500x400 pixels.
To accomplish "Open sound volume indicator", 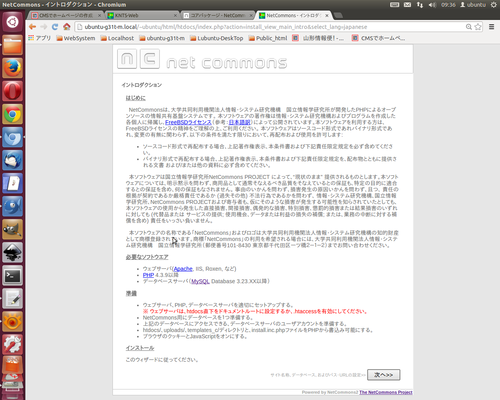I will coord(432,5).
